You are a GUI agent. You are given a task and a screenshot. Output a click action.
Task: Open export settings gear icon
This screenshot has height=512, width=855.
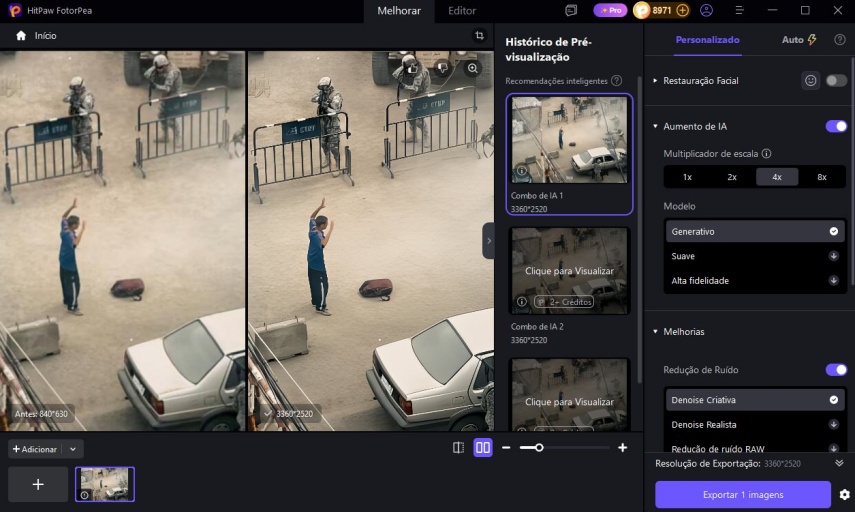coord(845,495)
